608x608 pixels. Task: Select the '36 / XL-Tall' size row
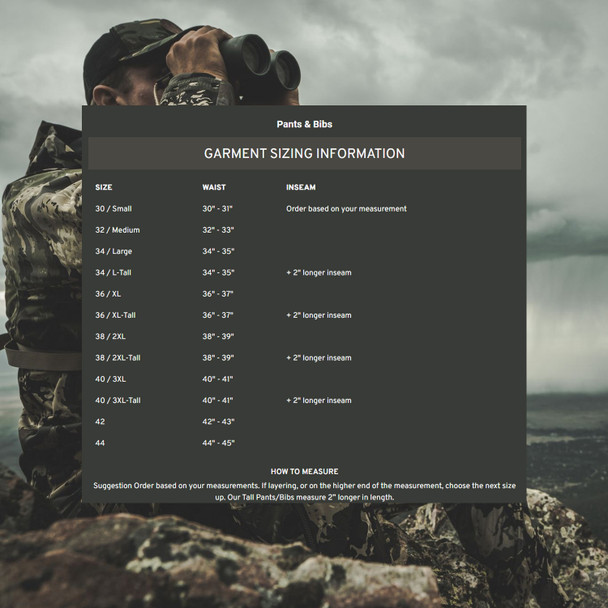pyautogui.click(x=116, y=315)
